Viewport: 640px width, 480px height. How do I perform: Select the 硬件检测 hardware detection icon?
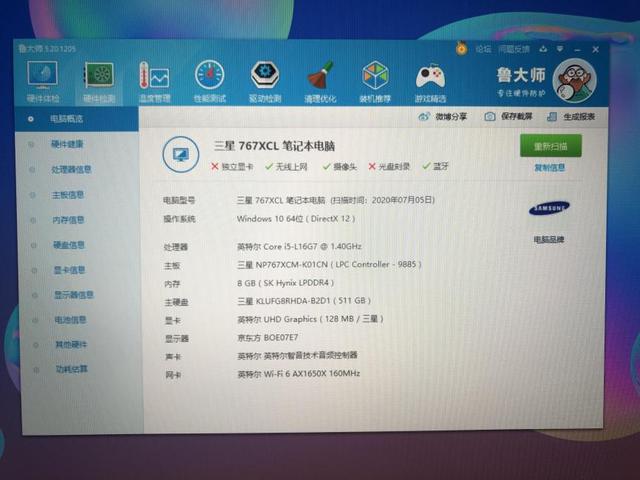point(99,82)
